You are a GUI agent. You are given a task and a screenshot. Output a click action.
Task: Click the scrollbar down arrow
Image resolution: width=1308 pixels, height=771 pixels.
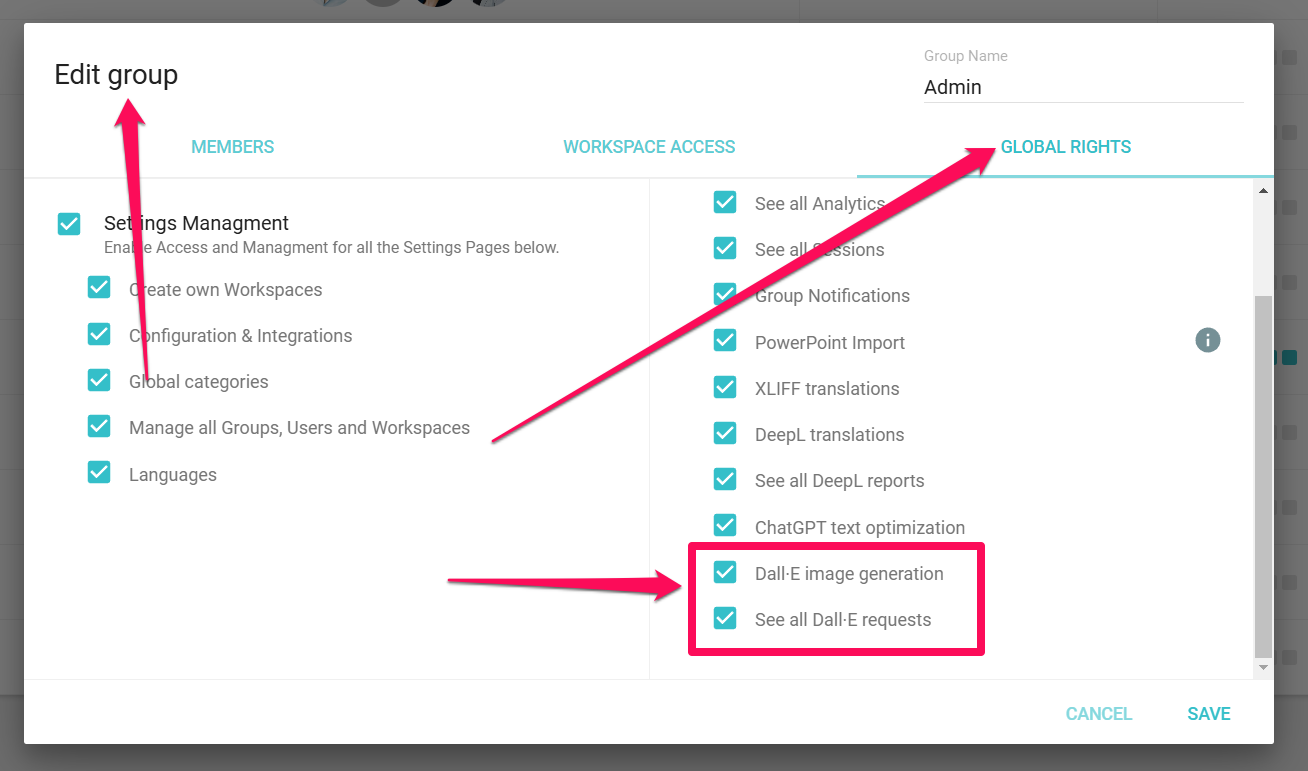[1264, 667]
